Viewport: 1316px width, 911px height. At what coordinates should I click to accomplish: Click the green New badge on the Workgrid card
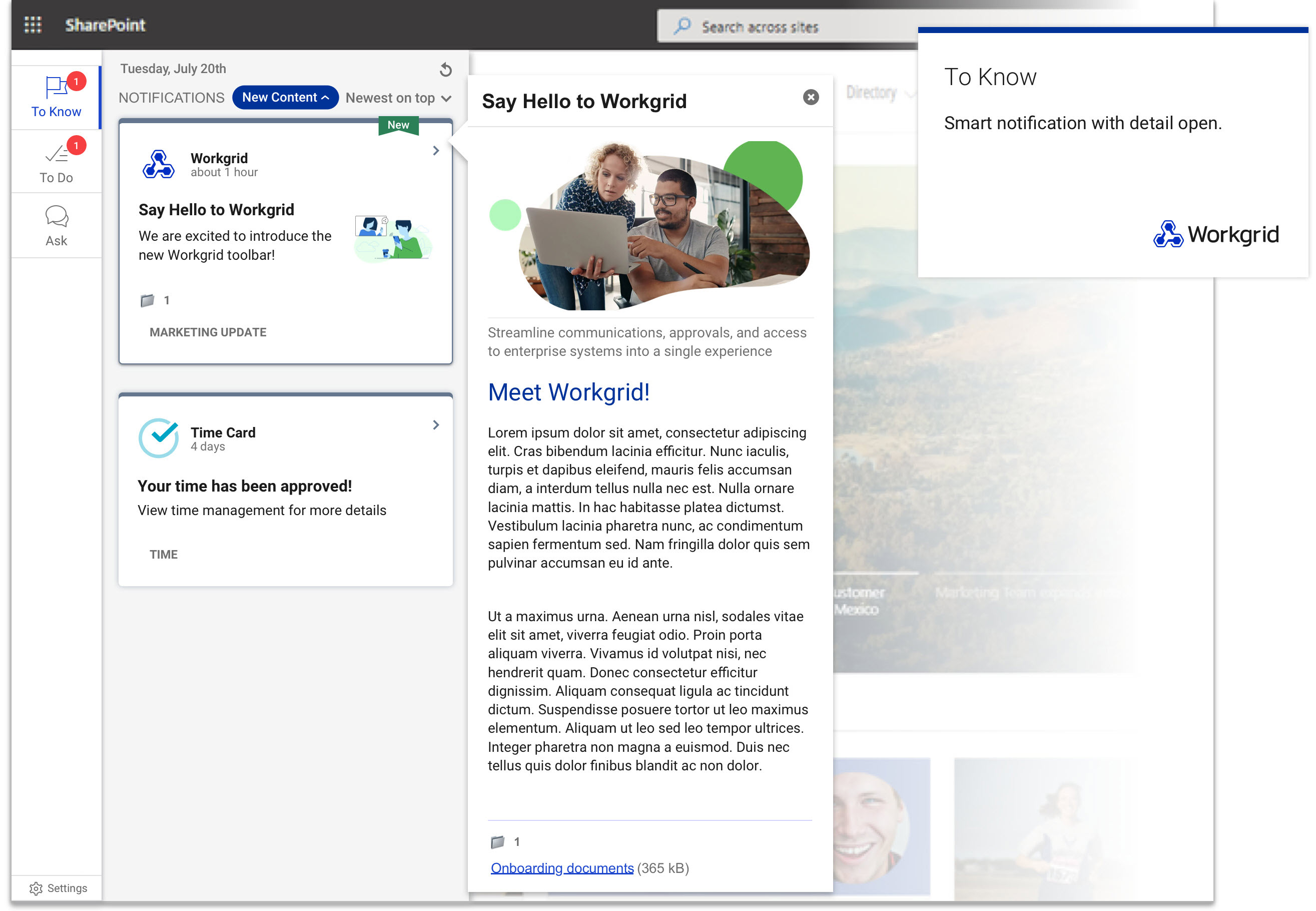tap(398, 125)
